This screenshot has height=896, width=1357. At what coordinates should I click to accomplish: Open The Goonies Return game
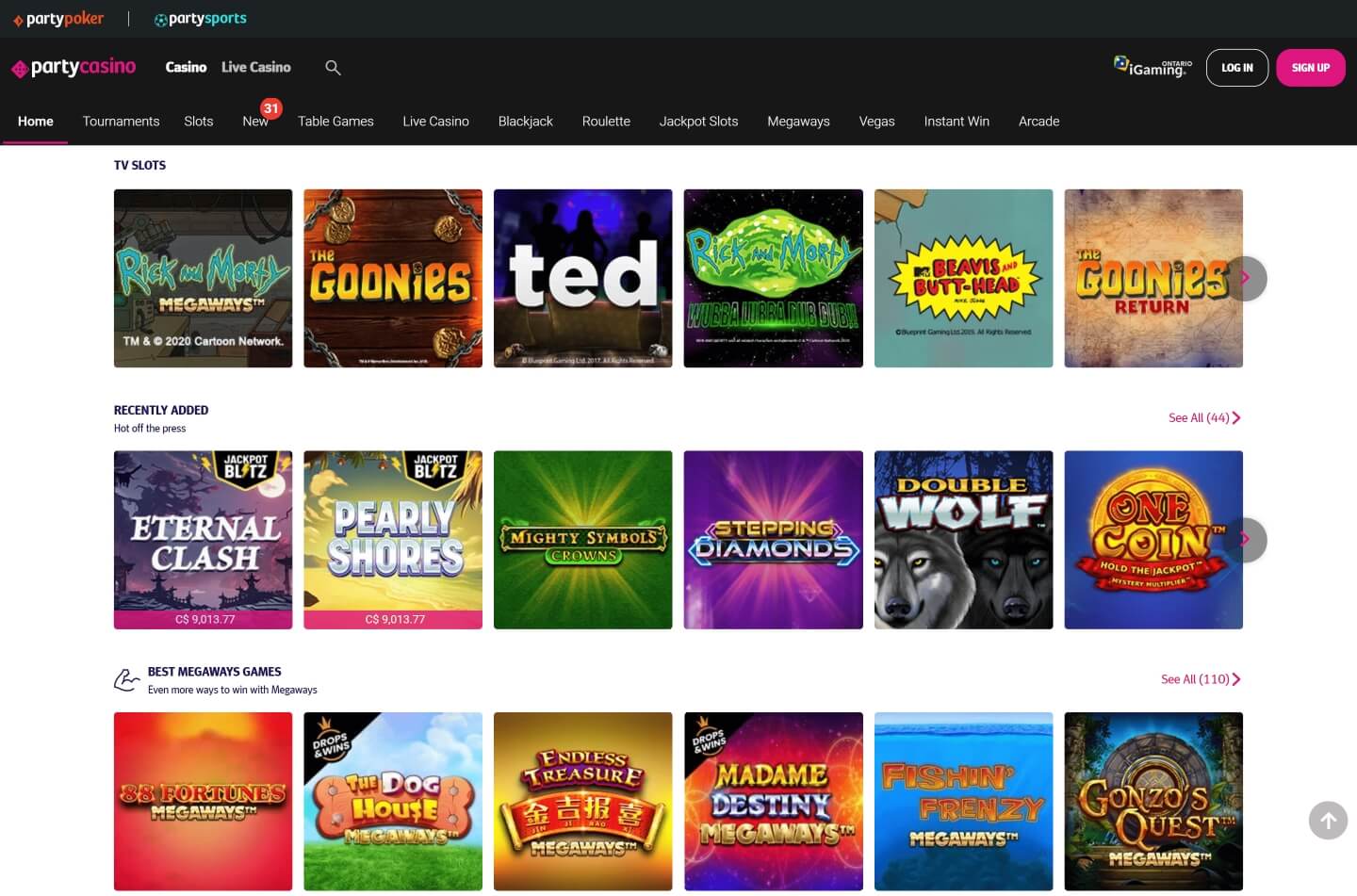coord(1153,278)
